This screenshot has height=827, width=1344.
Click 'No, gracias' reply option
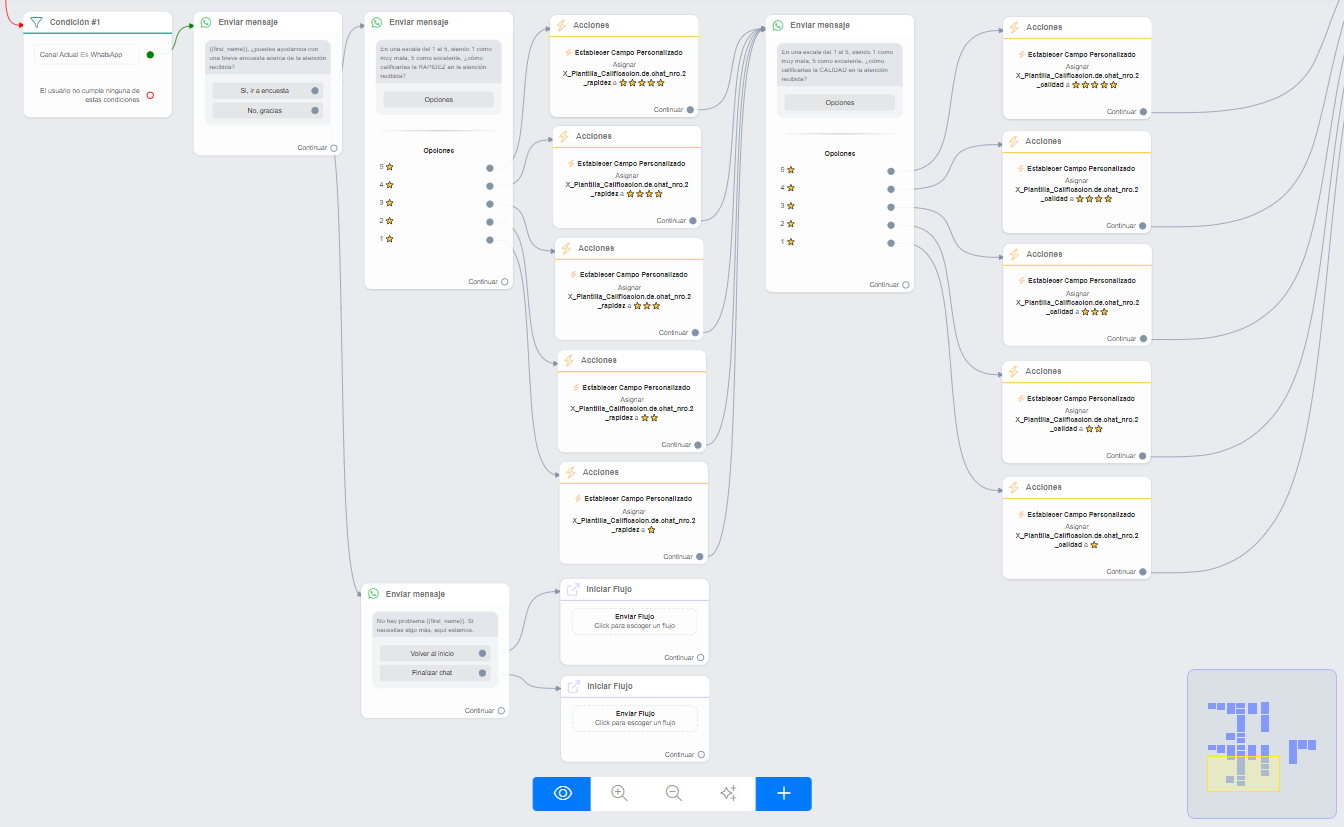pyautogui.click(x=265, y=111)
